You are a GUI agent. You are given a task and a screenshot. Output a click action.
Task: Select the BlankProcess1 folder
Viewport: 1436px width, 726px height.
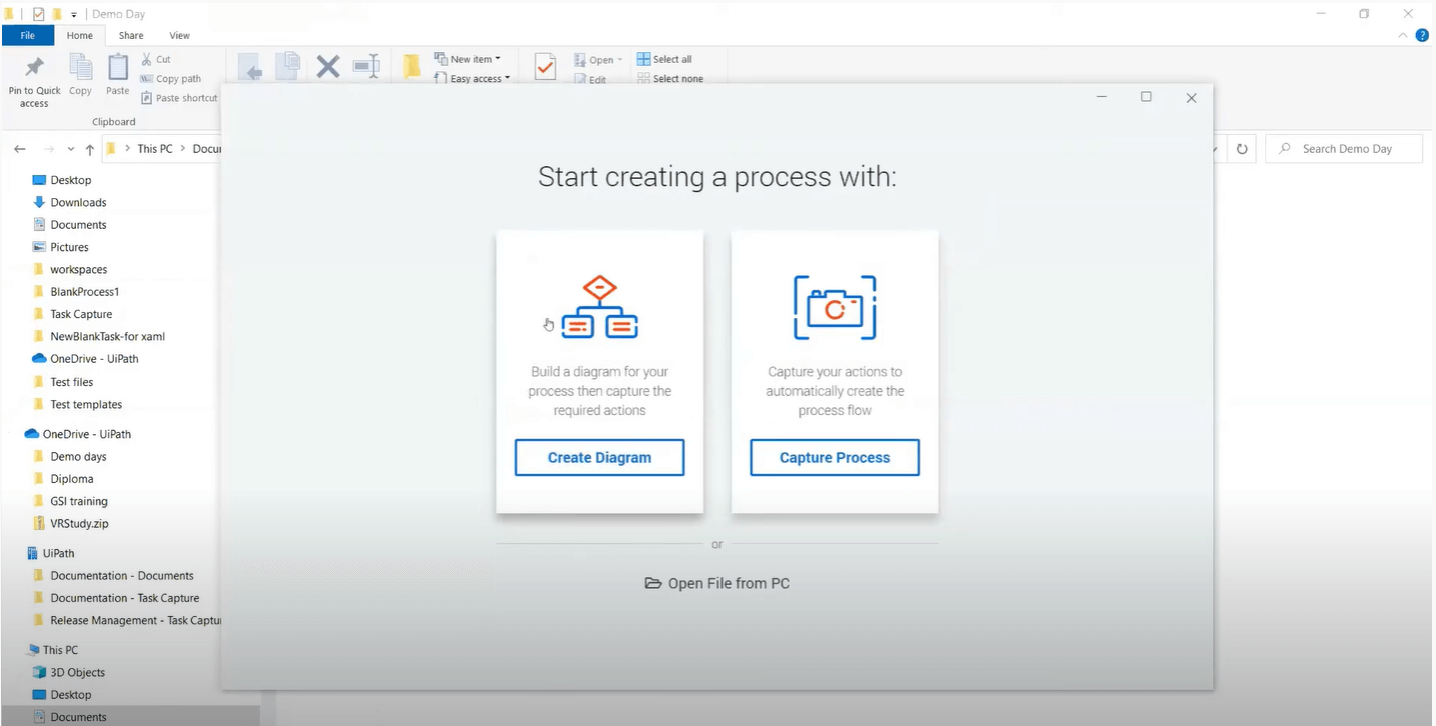coord(84,292)
